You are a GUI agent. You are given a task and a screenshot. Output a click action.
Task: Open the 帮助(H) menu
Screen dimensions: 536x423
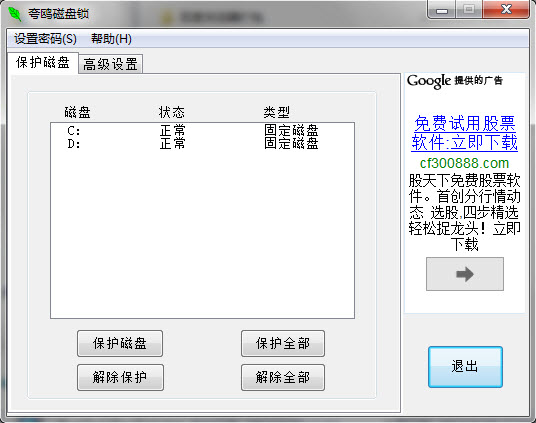pyautogui.click(x=111, y=39)
